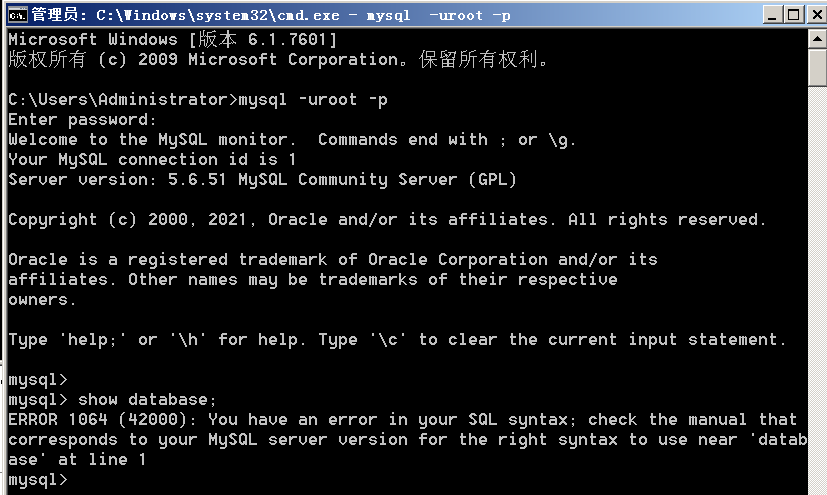The width and height of the screenshot is (827, 495).
Task: Click the scrollbar track below the thumb
Action: (x=817, y=290)
